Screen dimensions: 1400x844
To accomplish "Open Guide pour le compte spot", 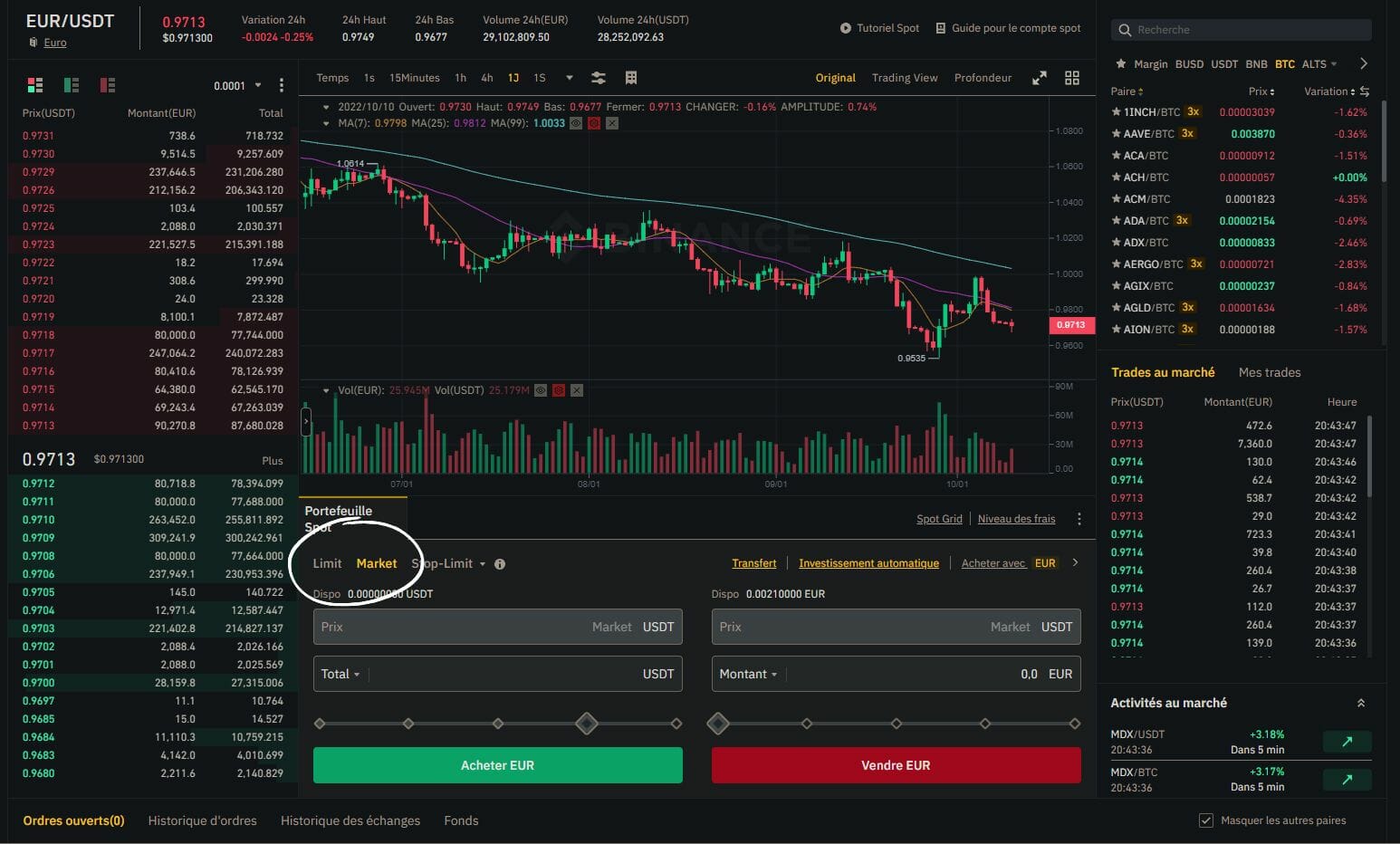I will coord(1008,28).
